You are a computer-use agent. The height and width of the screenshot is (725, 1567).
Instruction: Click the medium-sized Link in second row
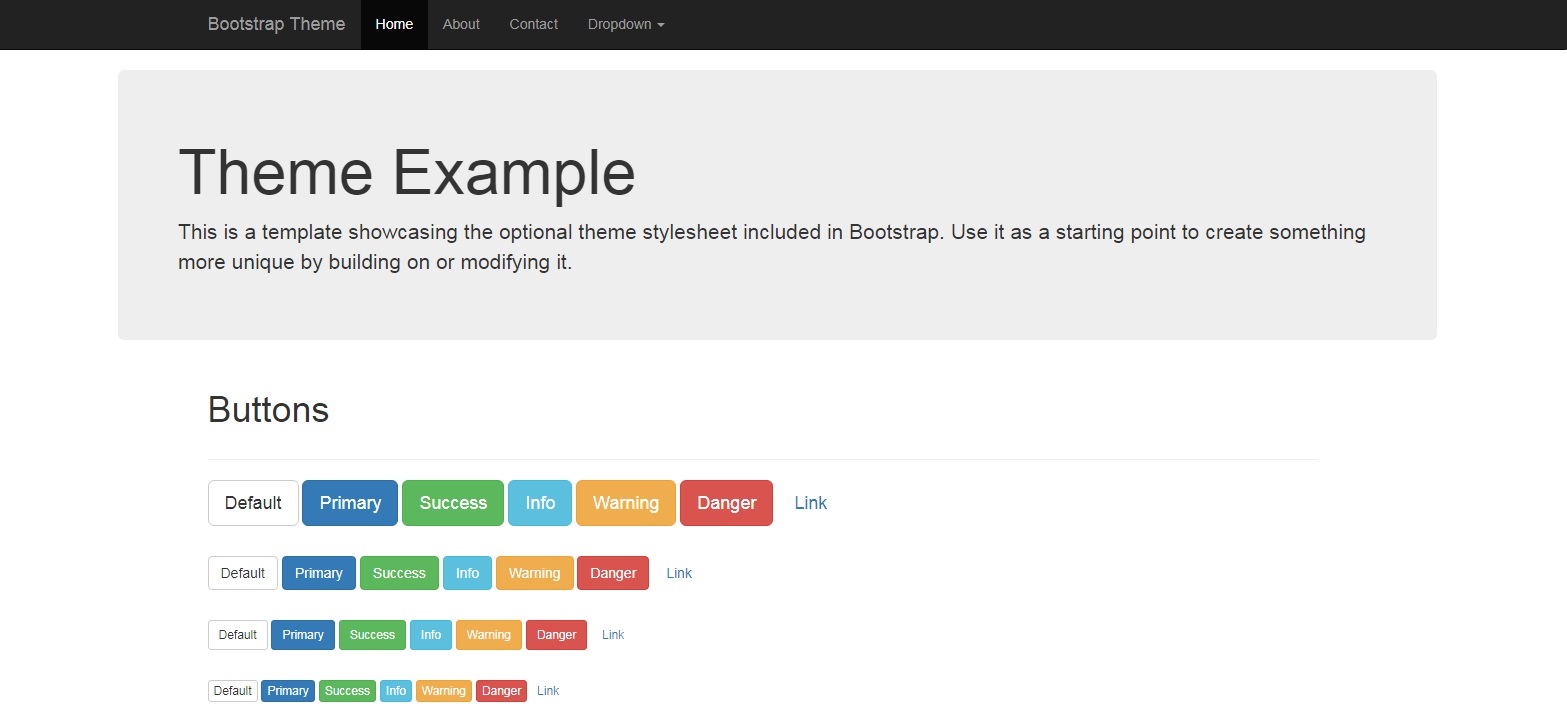679,573
